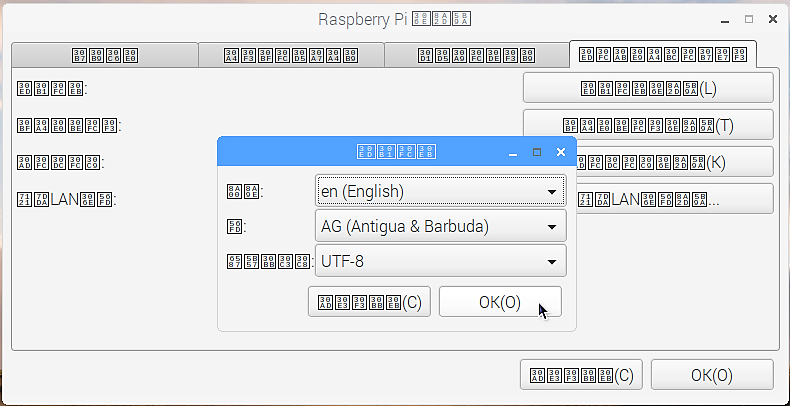
Task: Open timezone settings via the (T) button
Action: [648, 124]
